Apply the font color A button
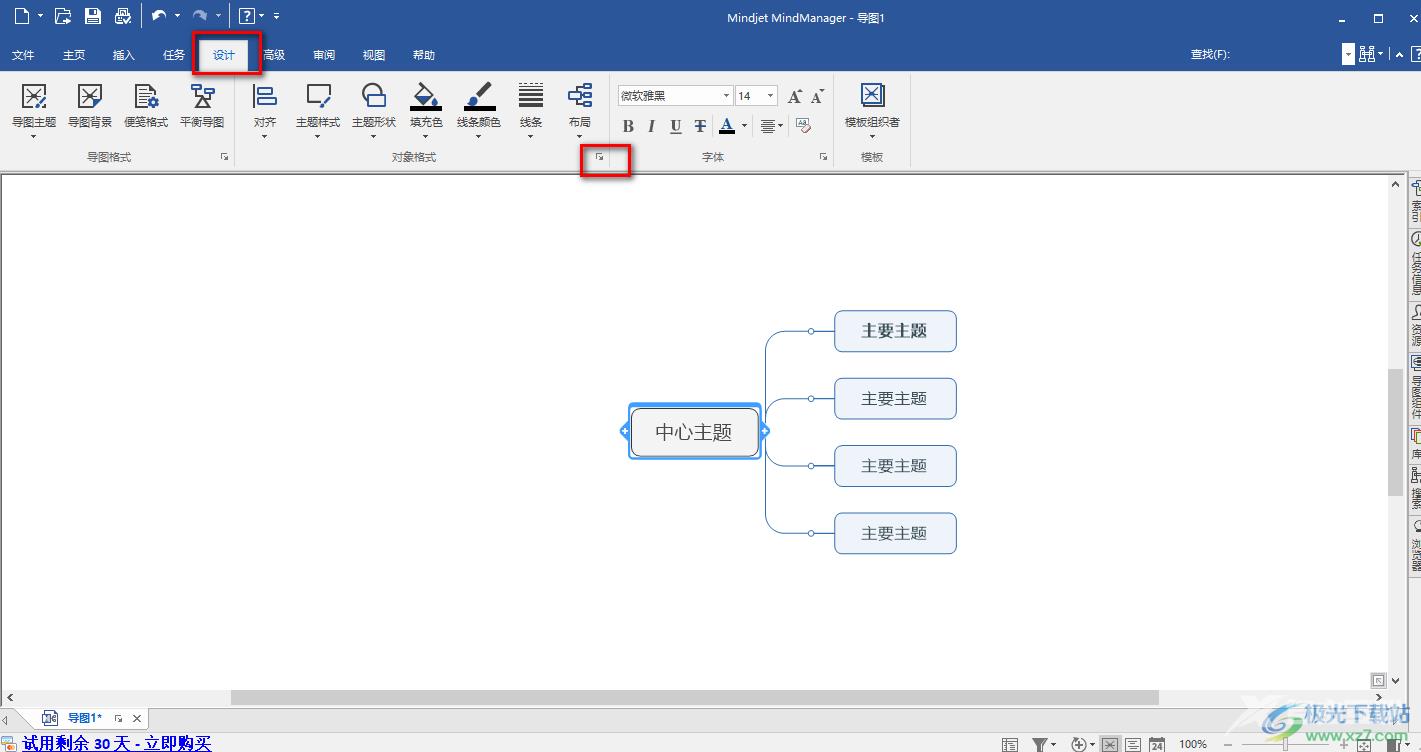The height and width of the screenshot is (752, 1421). coord(727,126)
